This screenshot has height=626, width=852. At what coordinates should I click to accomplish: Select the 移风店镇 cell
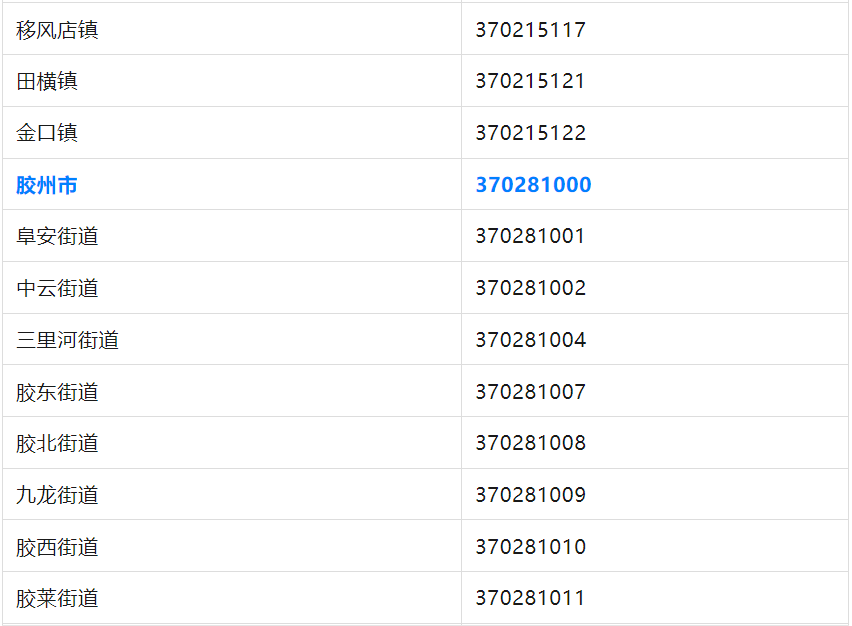pos(57,30)
